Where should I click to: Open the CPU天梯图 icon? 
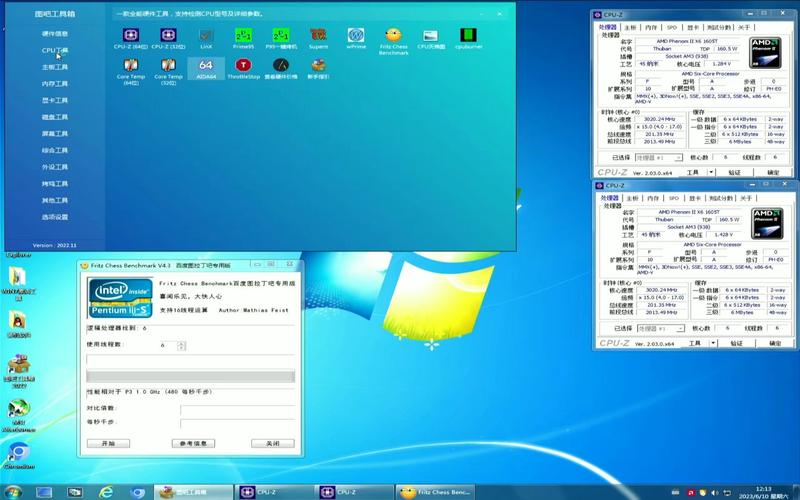tap(431, 39)
